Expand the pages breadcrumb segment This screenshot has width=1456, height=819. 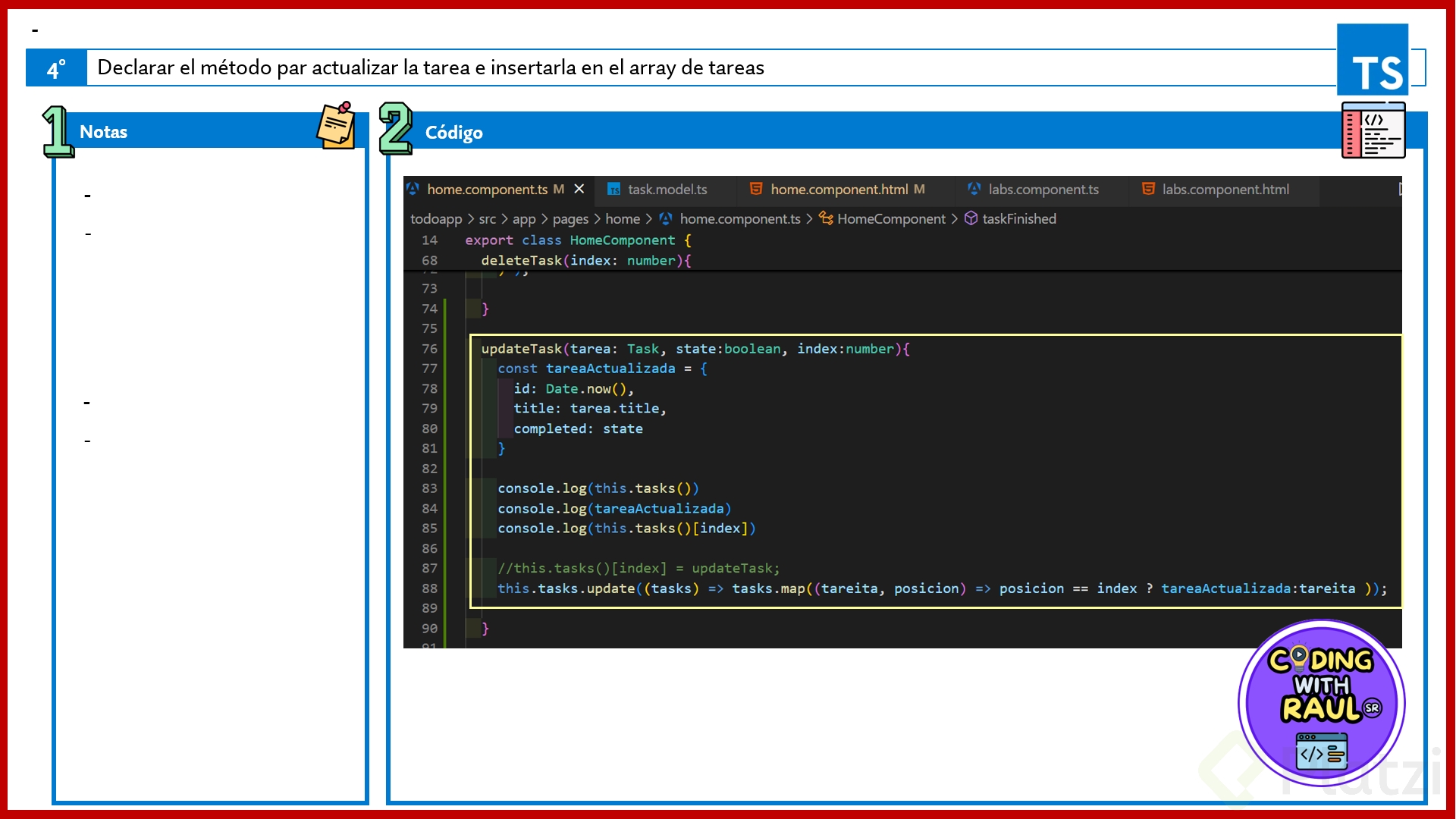pyautogui.click(x=570, y=219)
